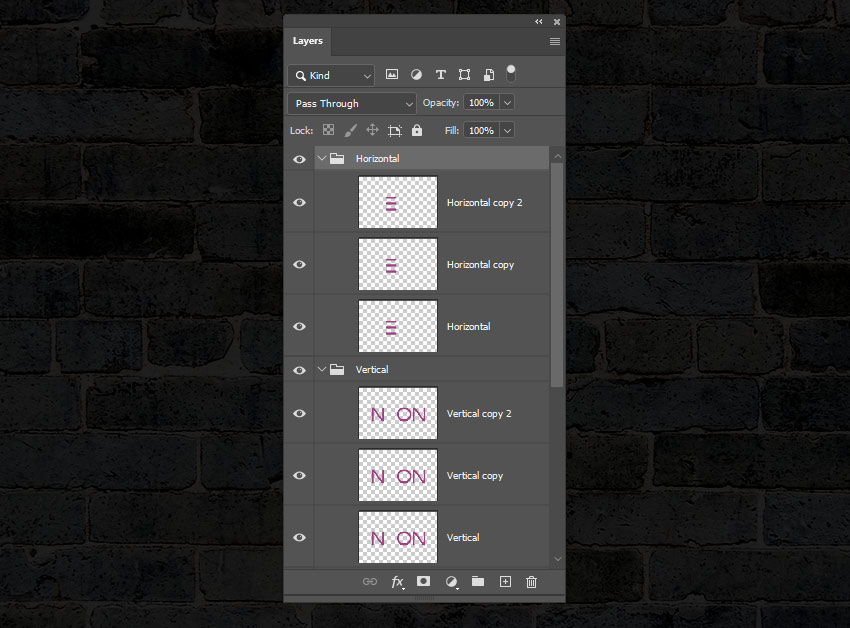This screenshot has height=628, width=850.
Task: Open the Opacity value dropdown
Action: [x=507, y=102]
